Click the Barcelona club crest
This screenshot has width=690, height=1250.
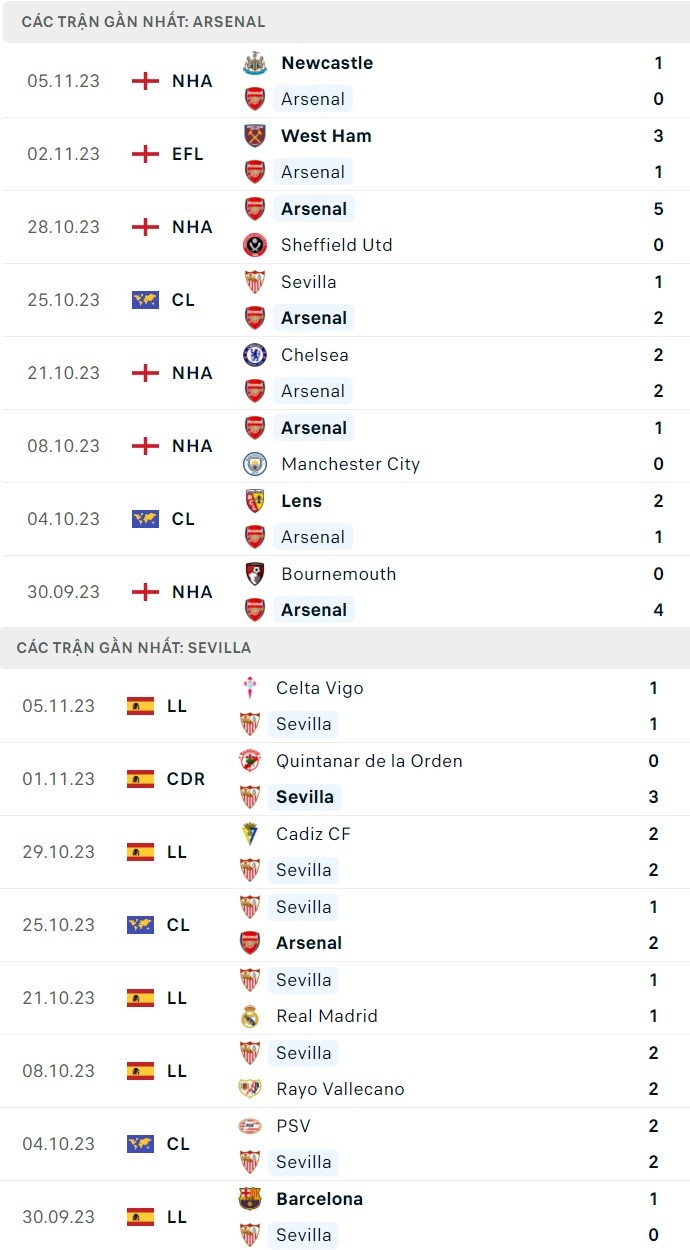click(250, 1199)
